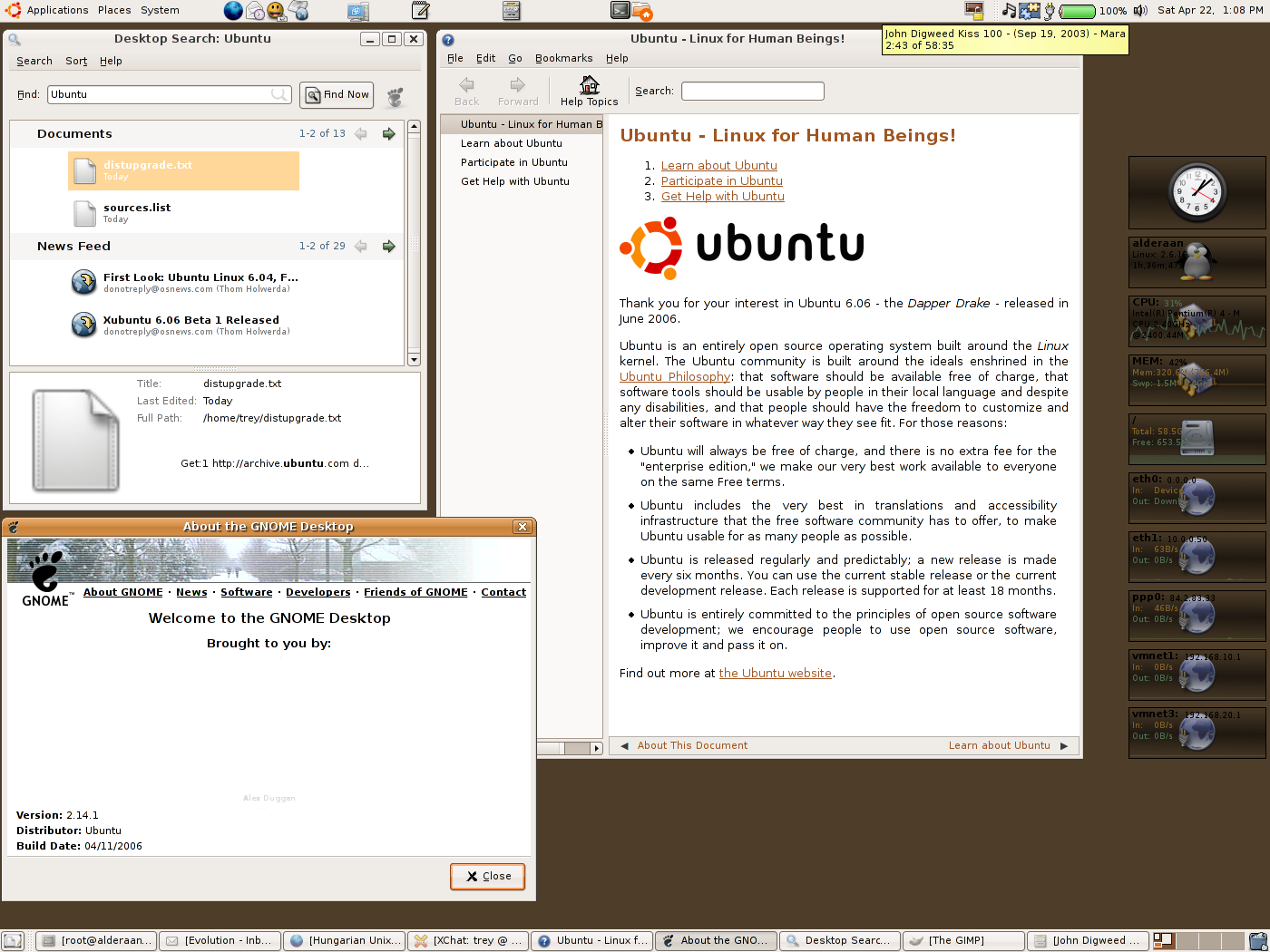Follow the Participate in Ubuntu link in page
The image size is (1270, 952).
pos(721,181)
